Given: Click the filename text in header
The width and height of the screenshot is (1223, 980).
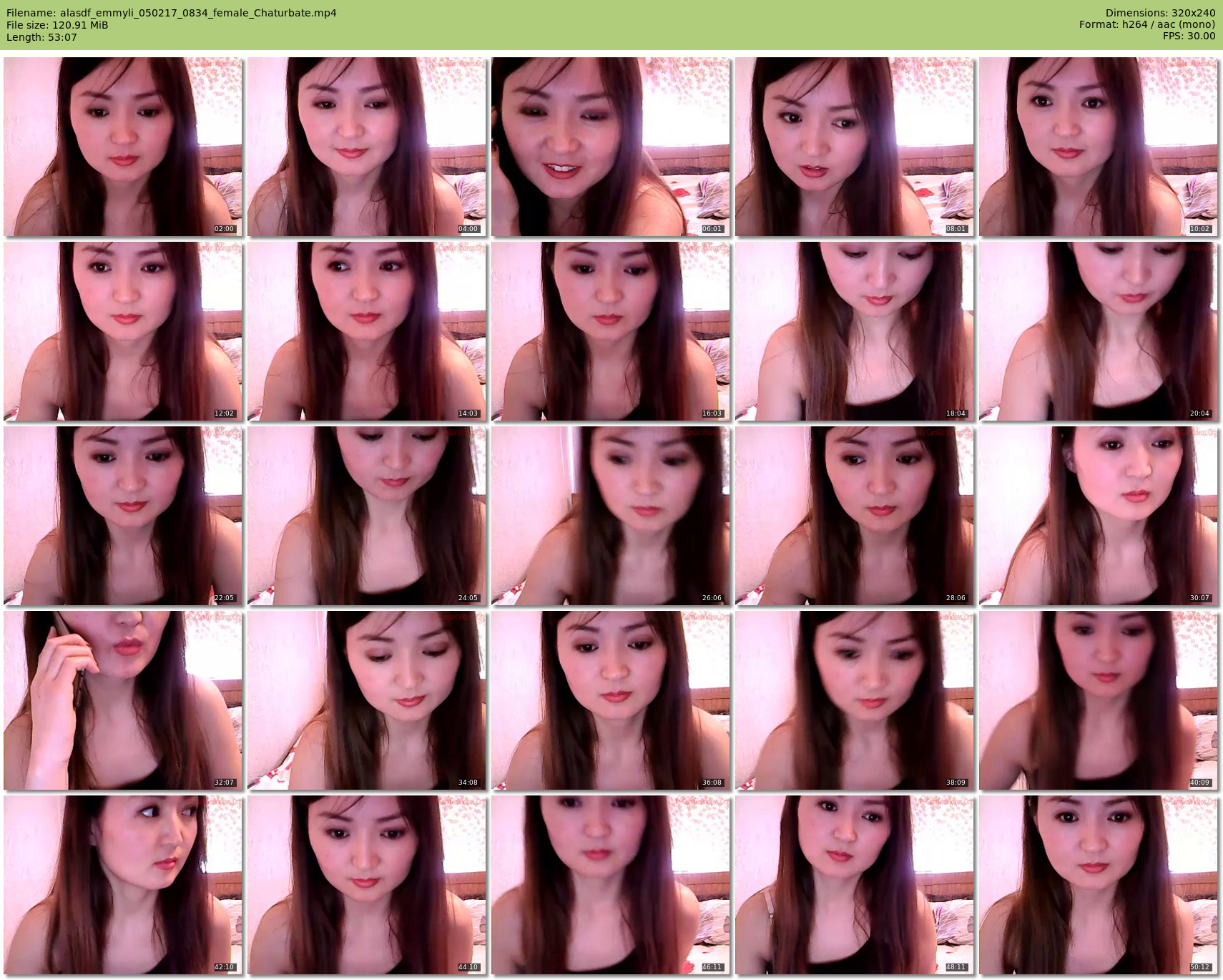Looking at the screenshot, I should pyautogui.click(x=172, y=13).
